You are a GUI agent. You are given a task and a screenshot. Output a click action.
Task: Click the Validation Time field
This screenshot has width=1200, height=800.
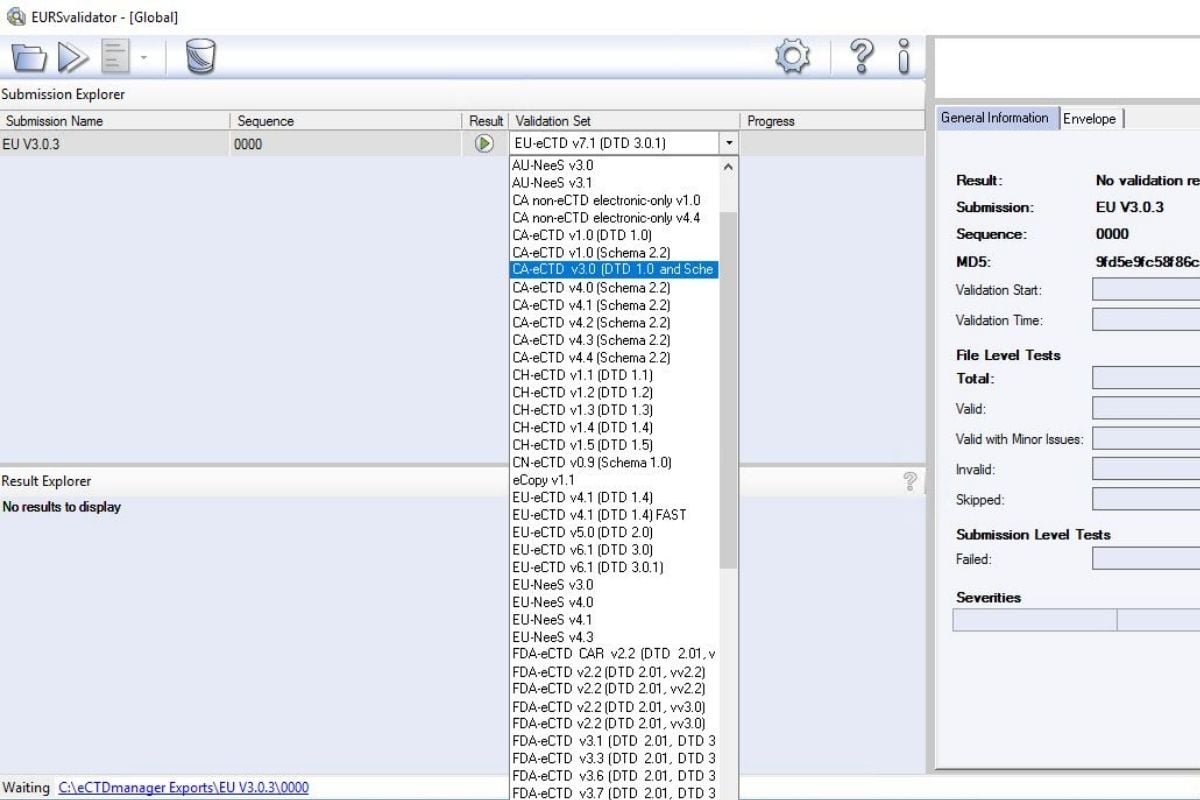click(x=1146, y=320)
